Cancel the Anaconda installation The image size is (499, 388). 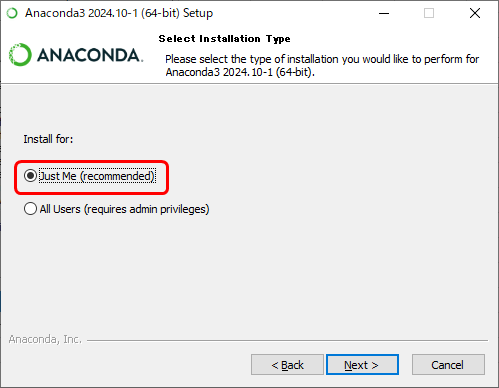pos(448,365)
